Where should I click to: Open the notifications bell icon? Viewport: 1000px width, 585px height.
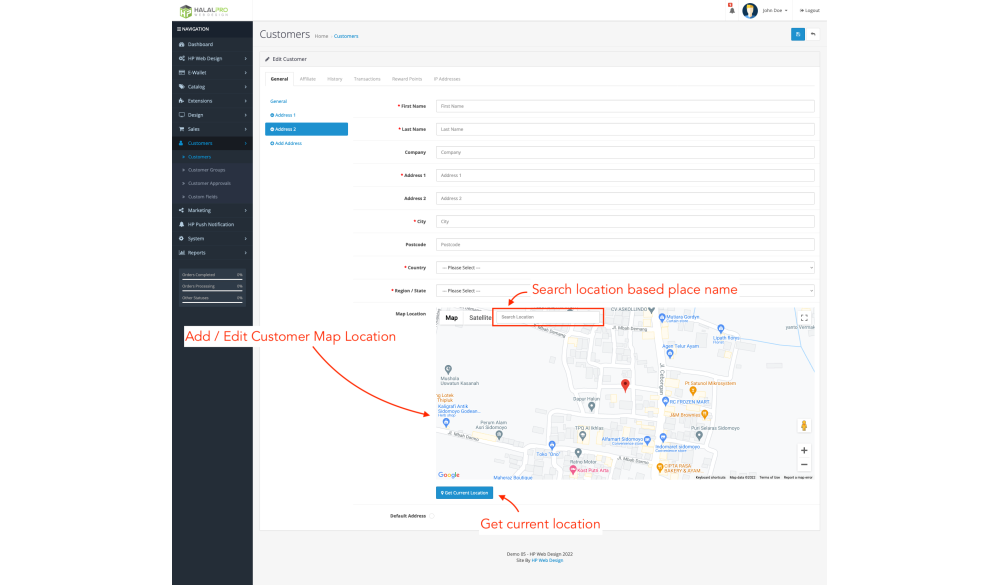point(731,10)
